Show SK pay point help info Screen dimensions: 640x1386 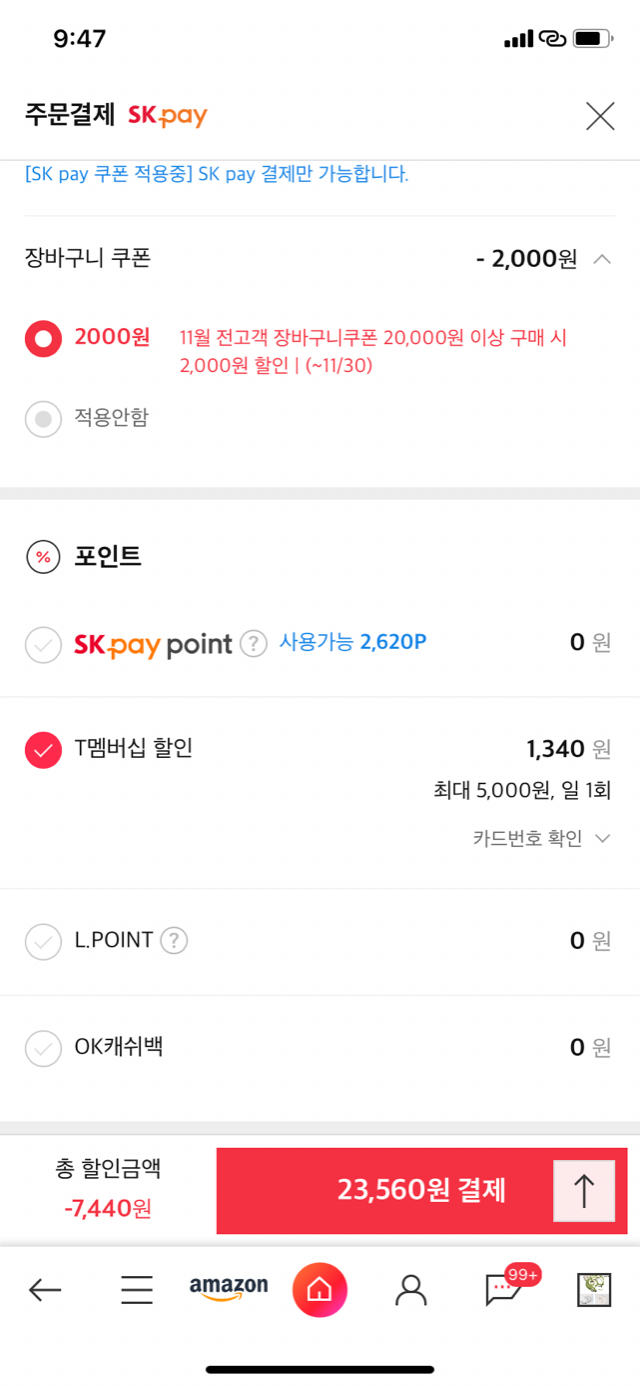[254, 643]
